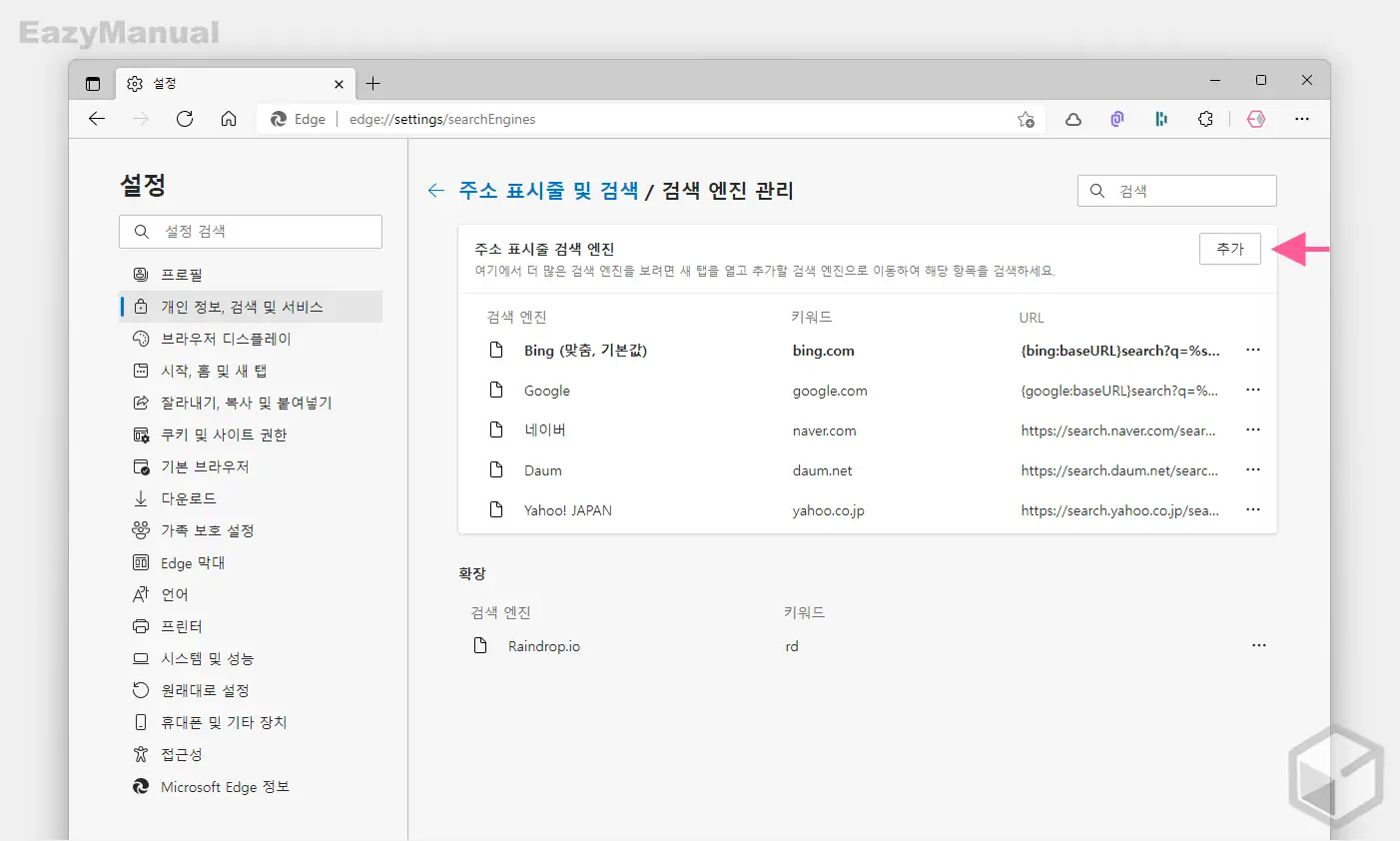Go back with the browser back arrow
Image resolution: width=1400 pixels, height=841 pixels.
97,119
